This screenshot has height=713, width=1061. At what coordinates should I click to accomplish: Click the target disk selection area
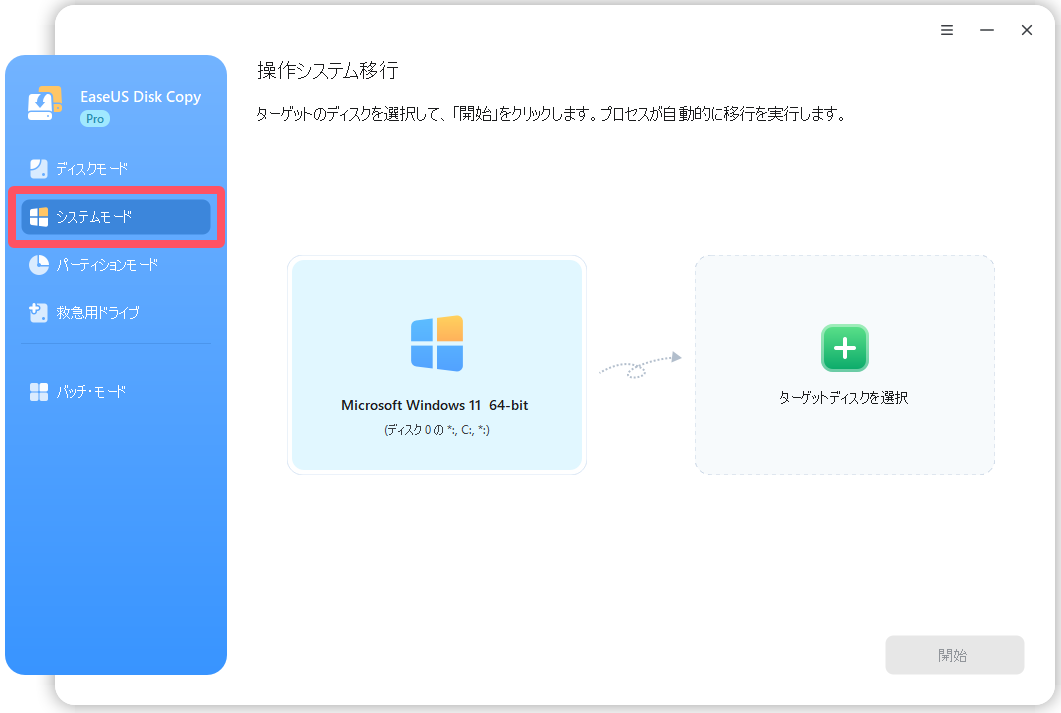tap(845, 364)
